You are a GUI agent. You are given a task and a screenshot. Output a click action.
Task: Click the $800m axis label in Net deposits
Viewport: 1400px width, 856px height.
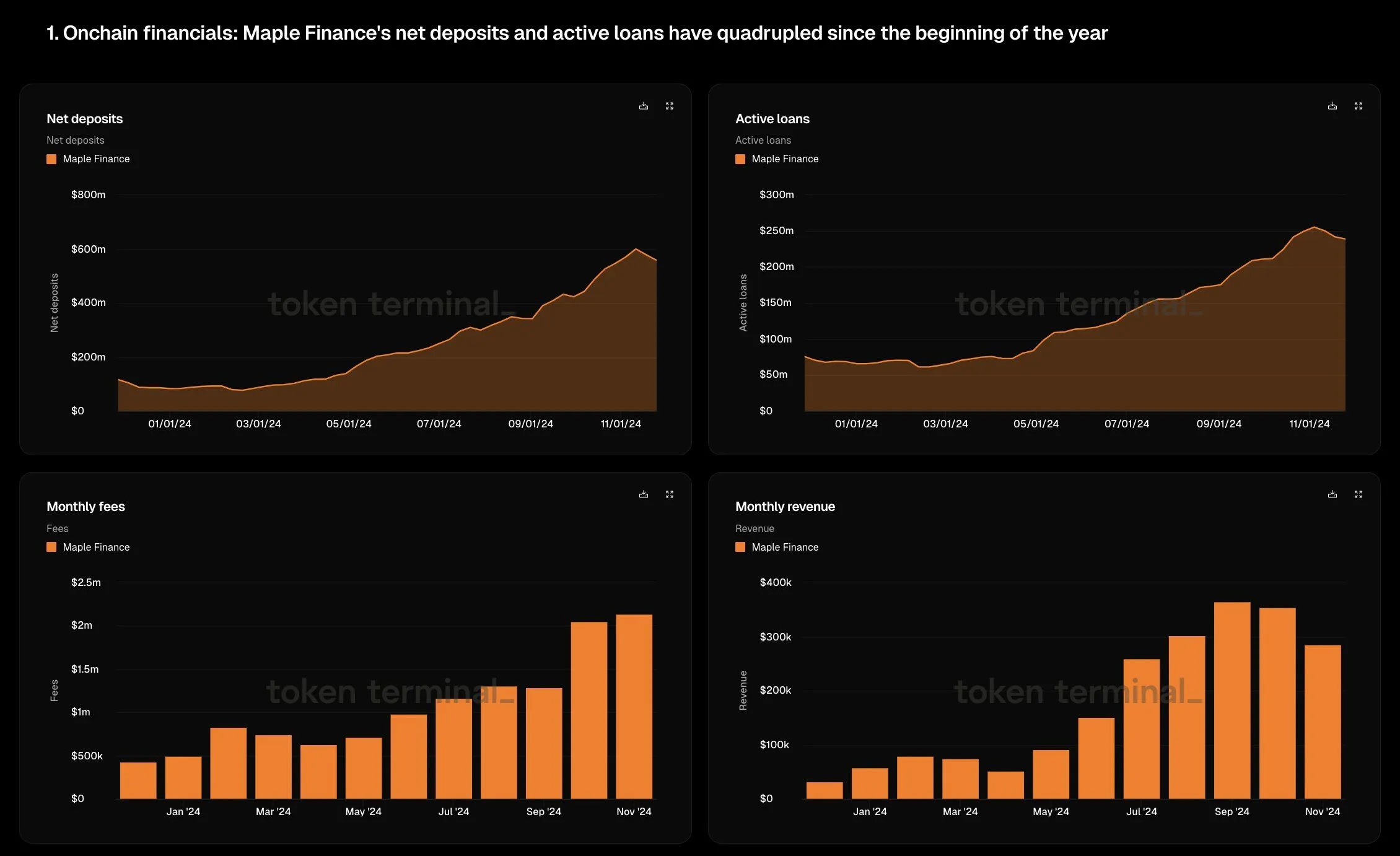(89, 194)
